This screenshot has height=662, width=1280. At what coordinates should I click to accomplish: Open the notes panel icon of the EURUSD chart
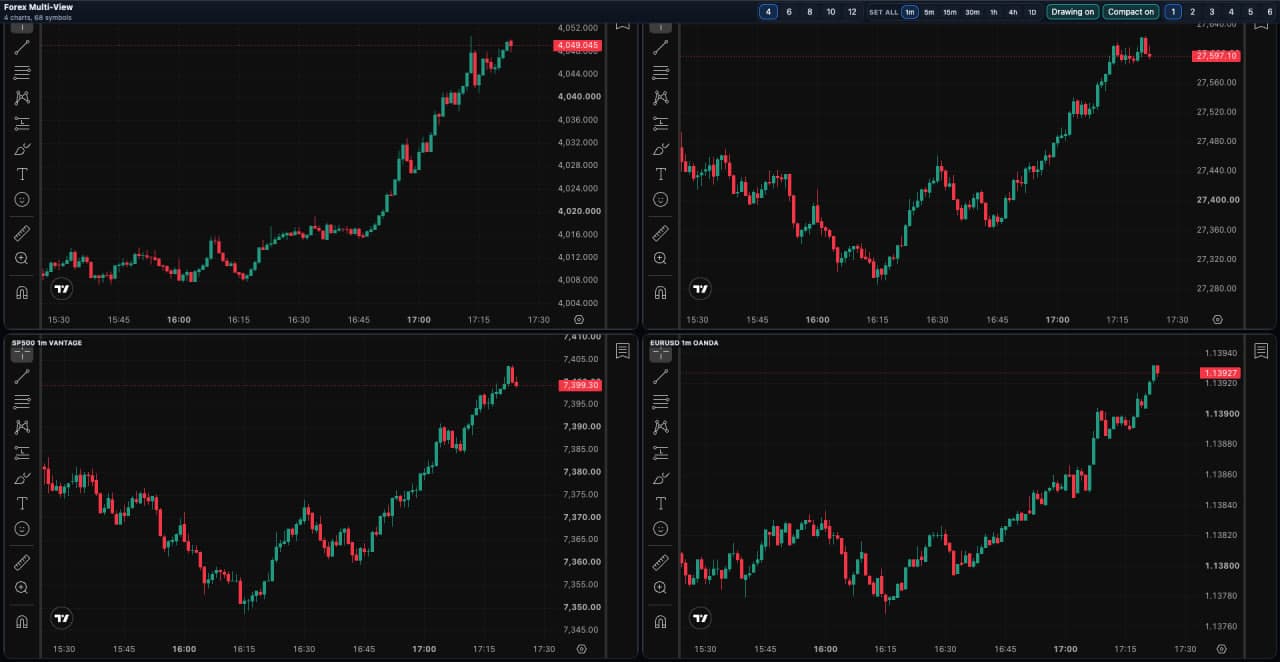pos(1261,351)
